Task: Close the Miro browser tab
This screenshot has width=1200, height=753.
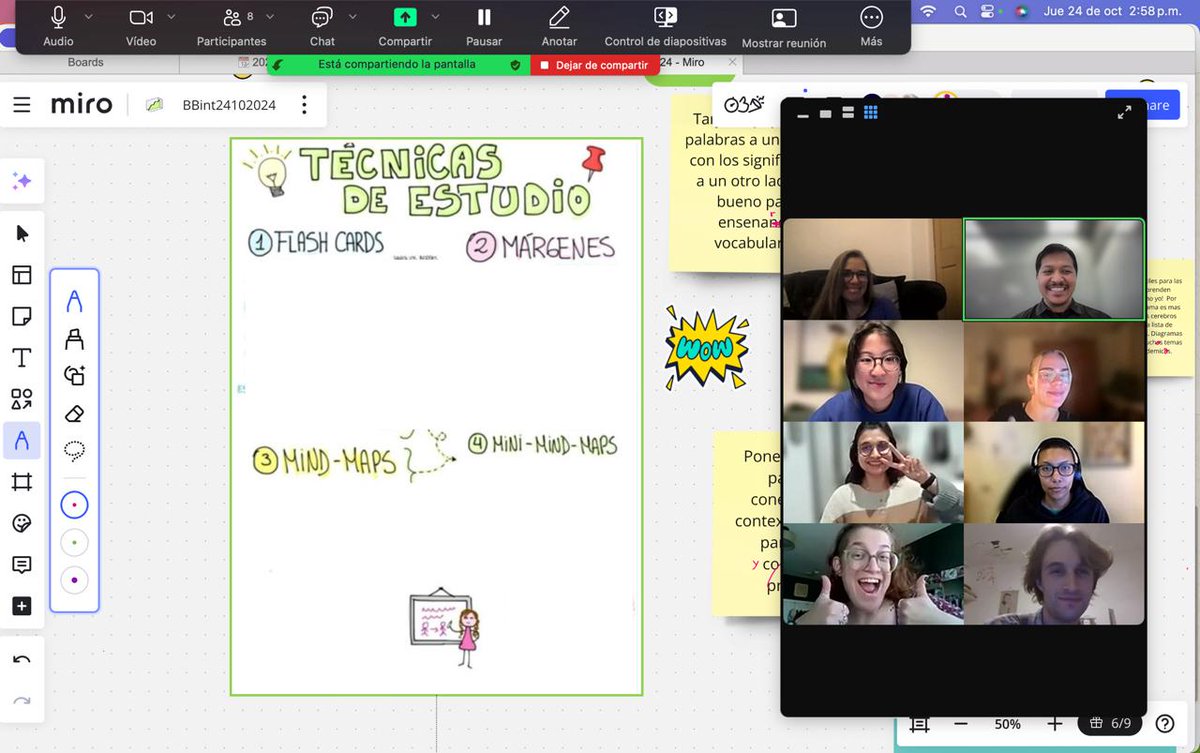Action: pos(732,62)
